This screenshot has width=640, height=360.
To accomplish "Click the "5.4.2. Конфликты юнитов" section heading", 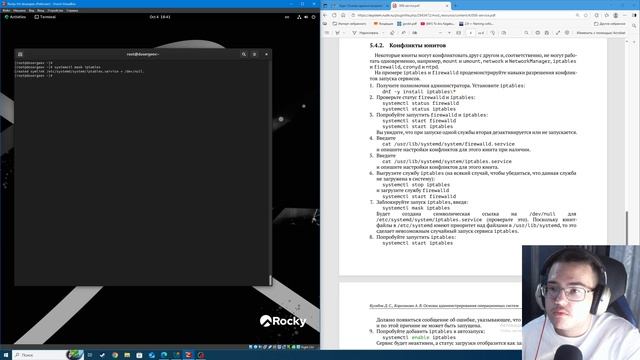I will [x=408, y=45].
